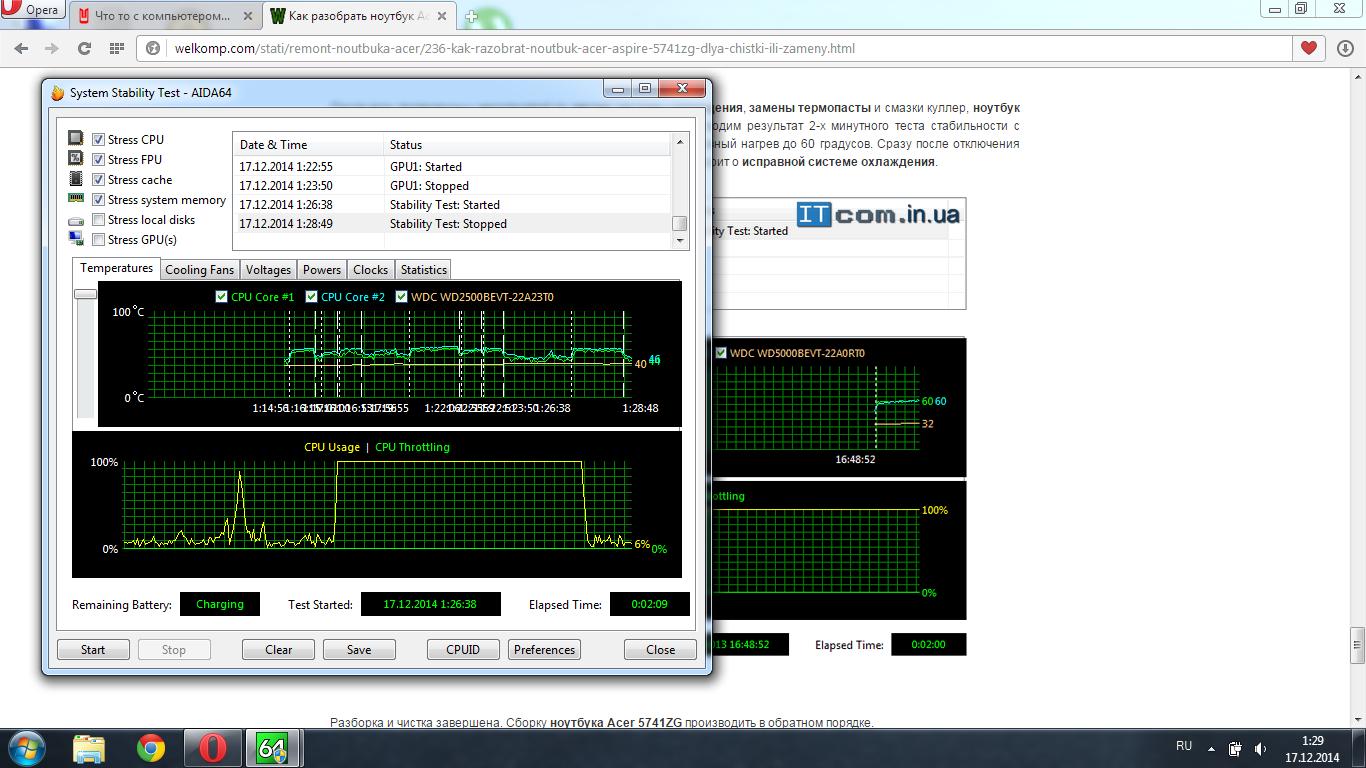Open Opera Speed Dial grid icon
This screenshot has height=768, width=1366.
(x=117, y=48)
